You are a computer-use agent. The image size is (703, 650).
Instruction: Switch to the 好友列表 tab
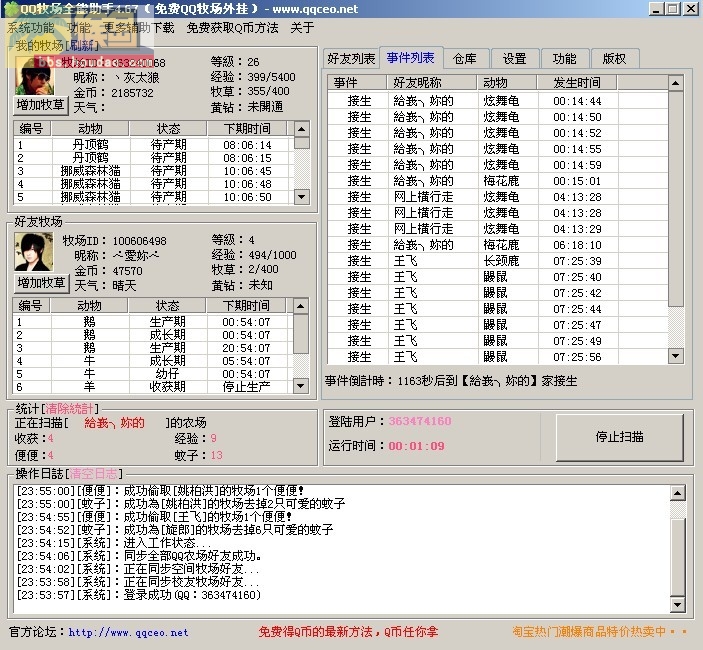(351, 58)
